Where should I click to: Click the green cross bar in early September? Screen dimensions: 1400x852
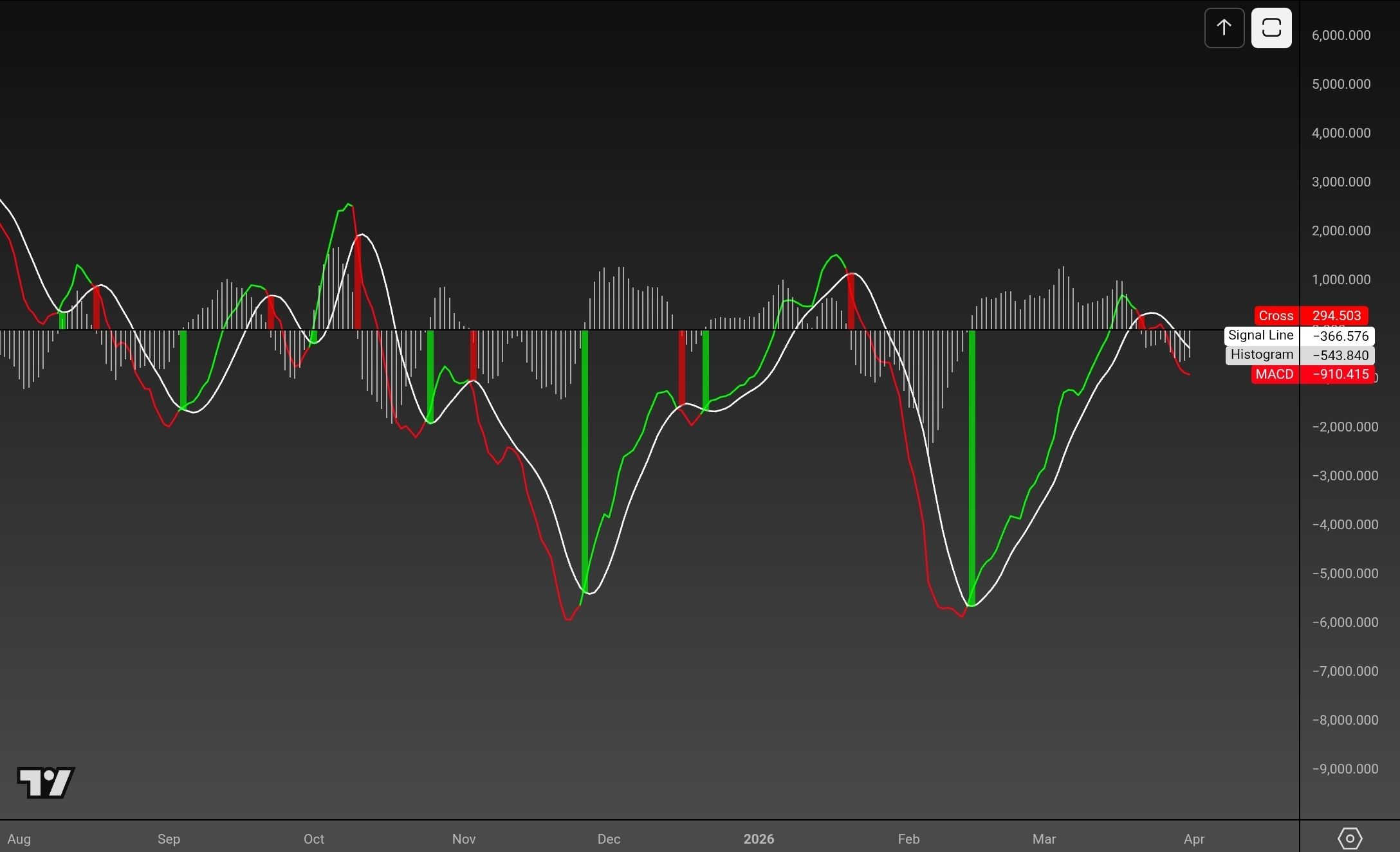[x=183, y=369]
